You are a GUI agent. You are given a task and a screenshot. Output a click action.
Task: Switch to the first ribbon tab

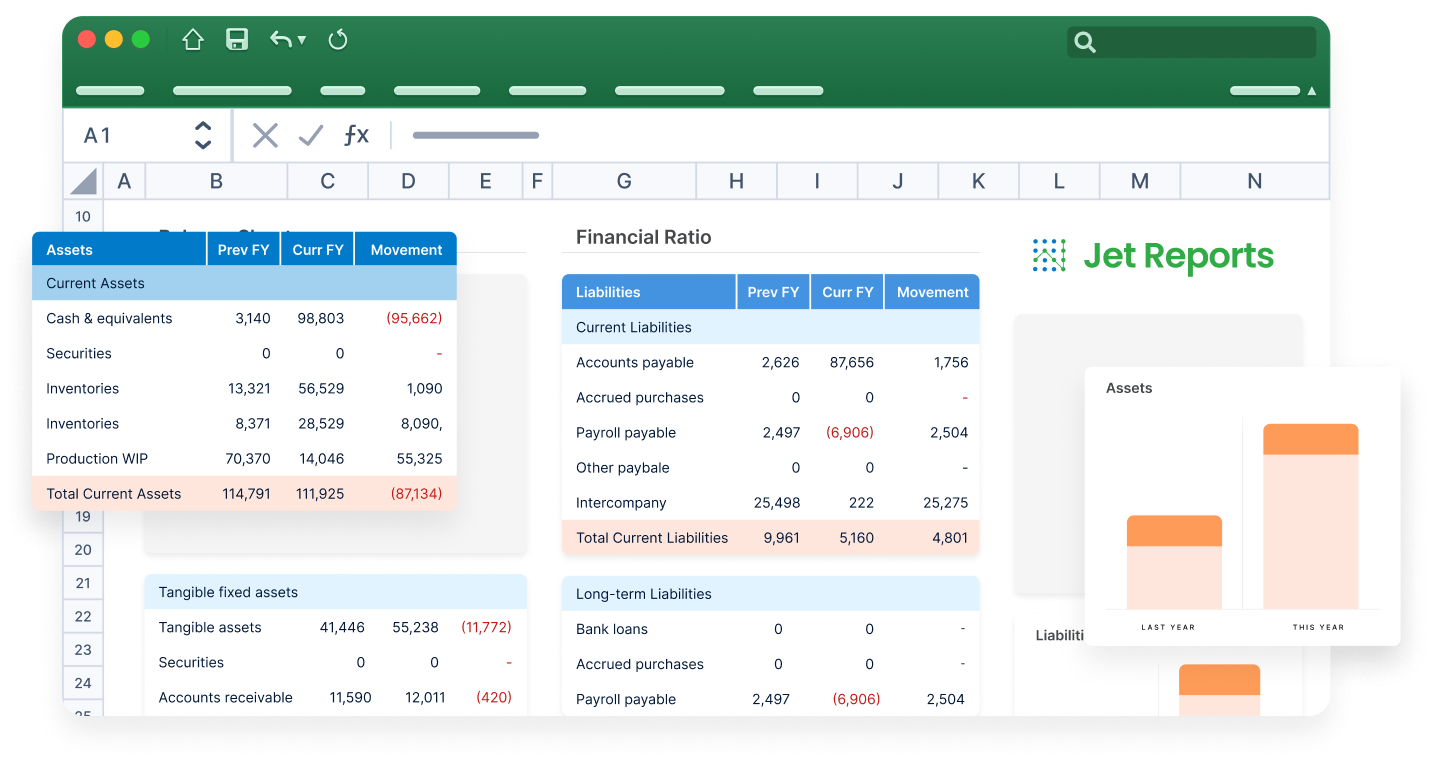(x=109, y=90)
